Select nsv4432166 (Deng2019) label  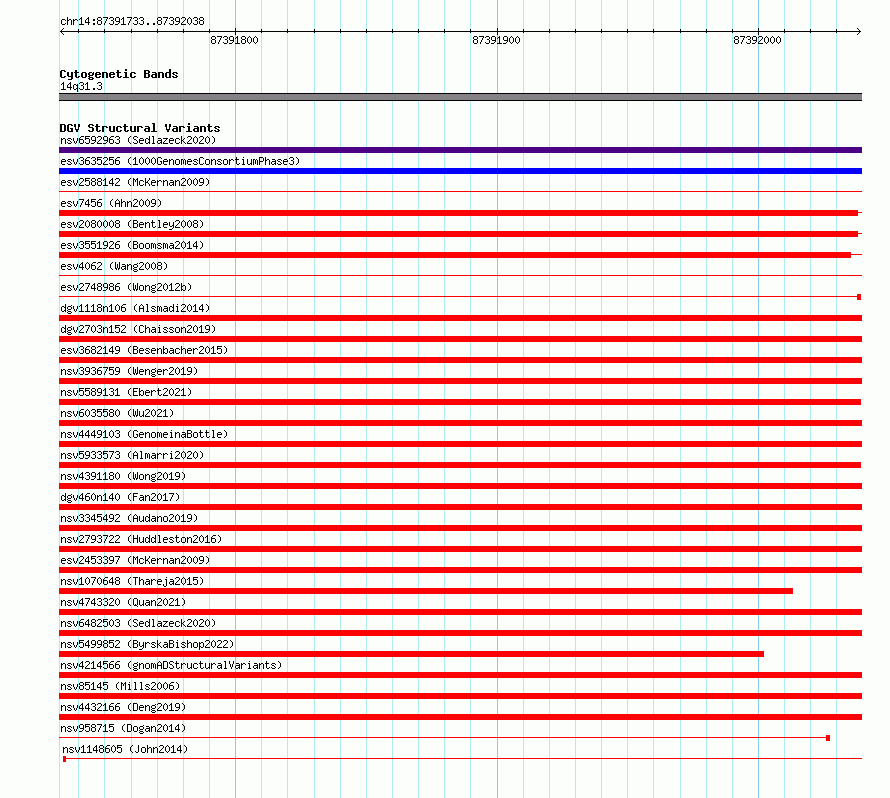point(123,707)
